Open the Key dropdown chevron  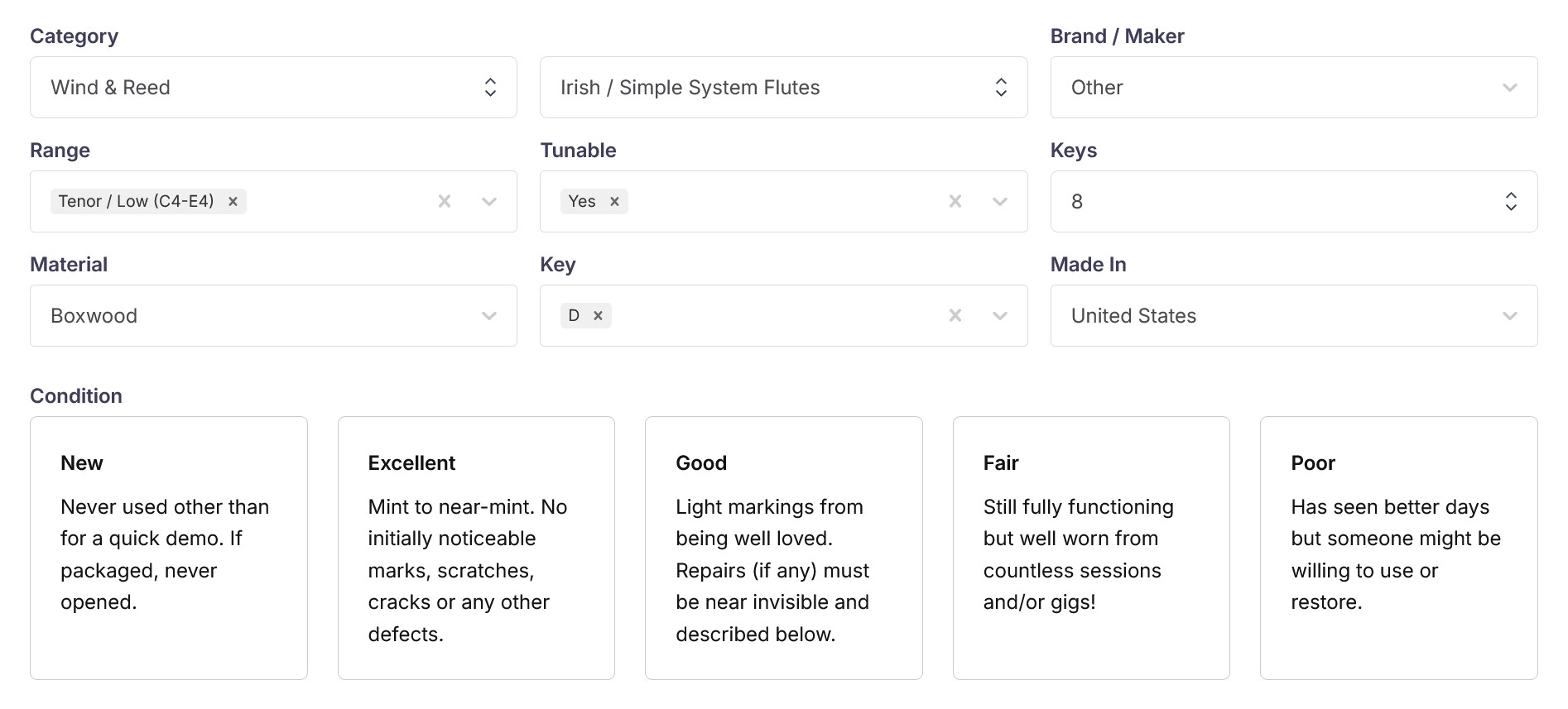[x=1000, y=316]
